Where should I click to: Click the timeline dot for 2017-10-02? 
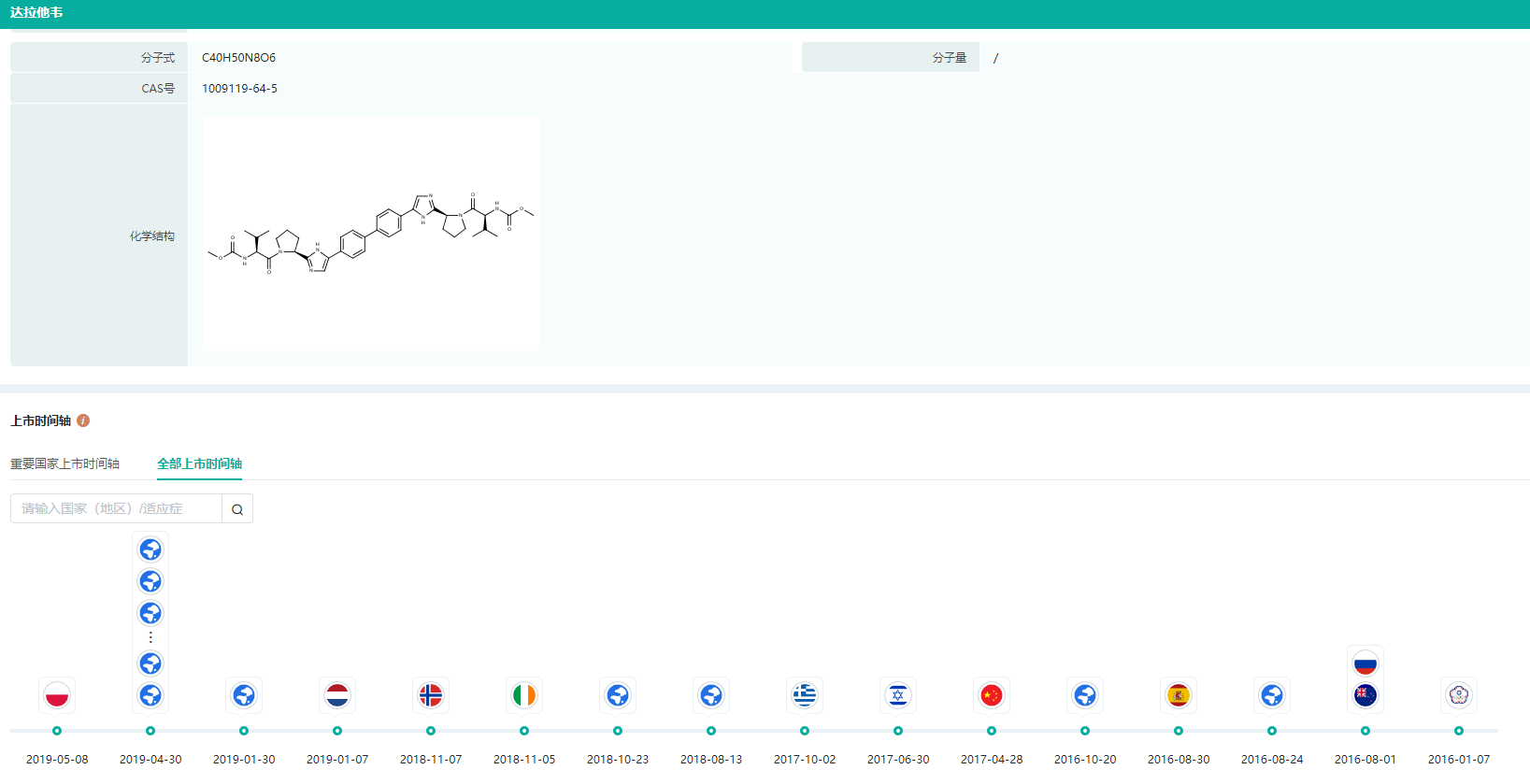tap(805, 731)
